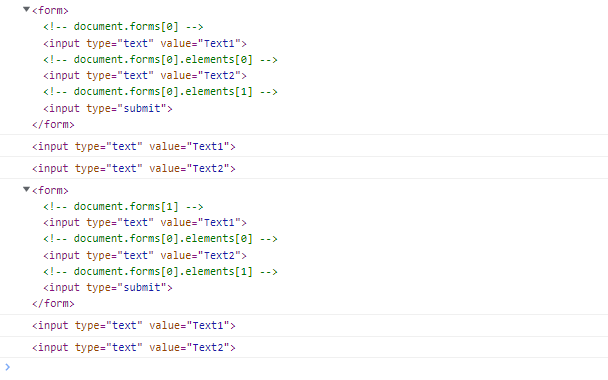Select the submit input line in the second form
The width and height of the screenshot is (608, 380).
108,287
